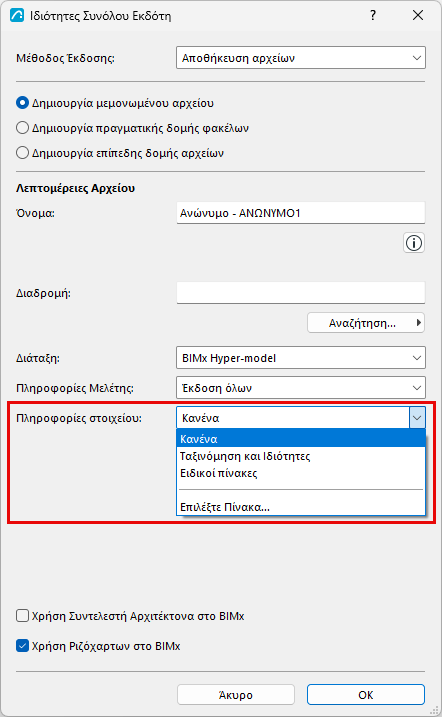Select Δημιουργία πραγματικής δομής φακέλων option
This screenshot has height=717, width=442.
(22, 128)
